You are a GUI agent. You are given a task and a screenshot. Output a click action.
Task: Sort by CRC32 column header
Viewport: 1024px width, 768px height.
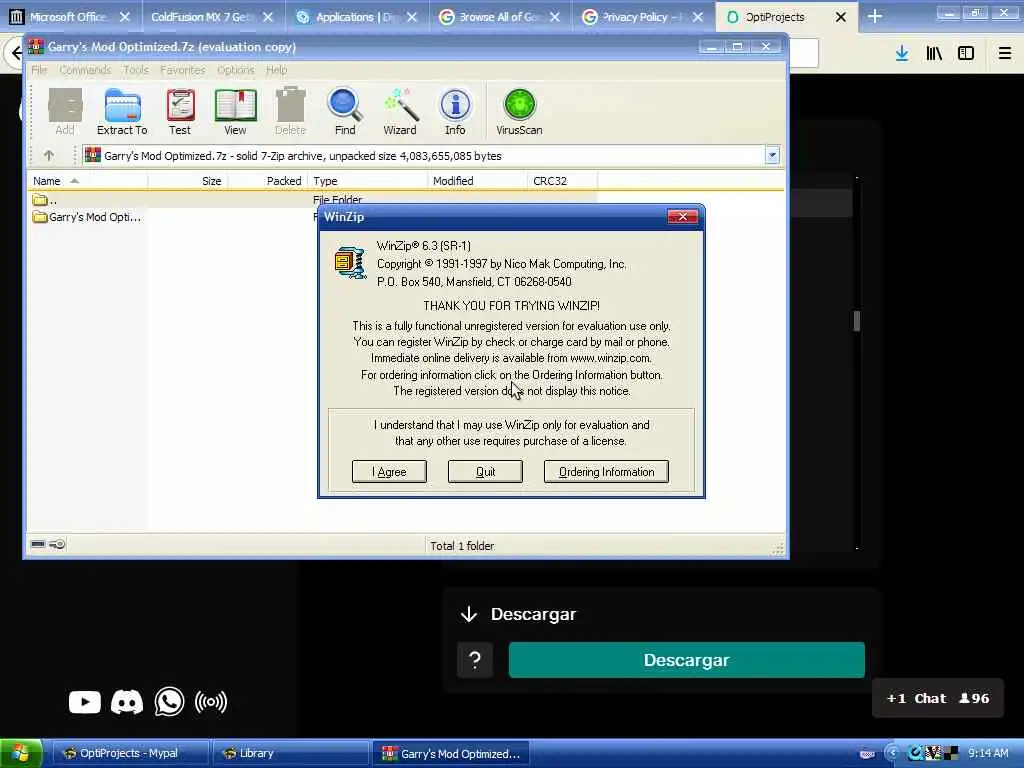coord(562,181)
